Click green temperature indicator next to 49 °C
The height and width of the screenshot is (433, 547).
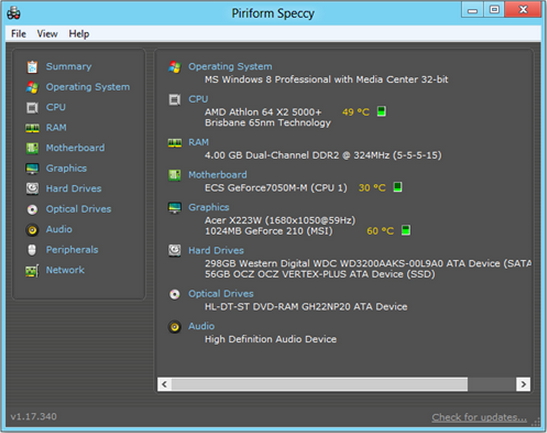click(381, 112)
